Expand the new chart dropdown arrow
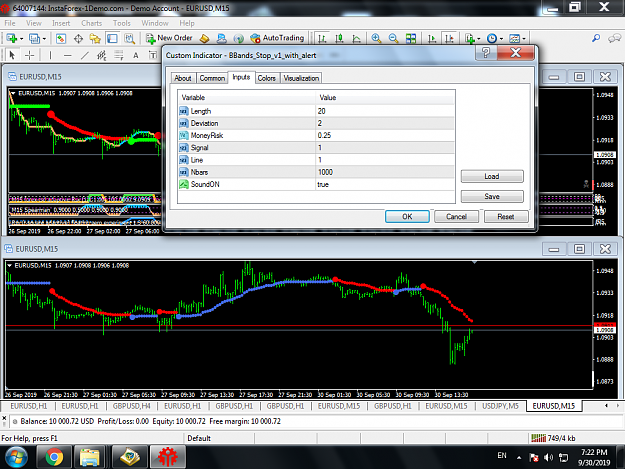The width and height of the screenshot is (625, 469). click(x=22, y=39)
